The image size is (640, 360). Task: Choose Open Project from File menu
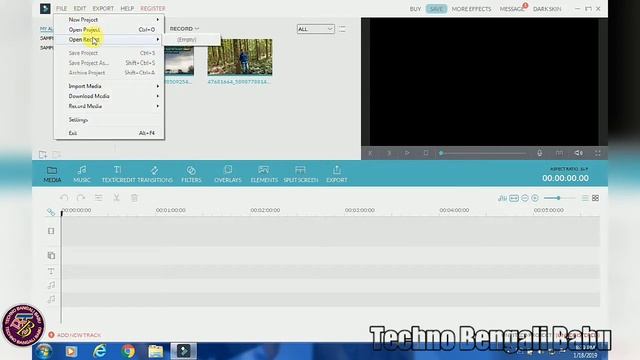[109, 29]
